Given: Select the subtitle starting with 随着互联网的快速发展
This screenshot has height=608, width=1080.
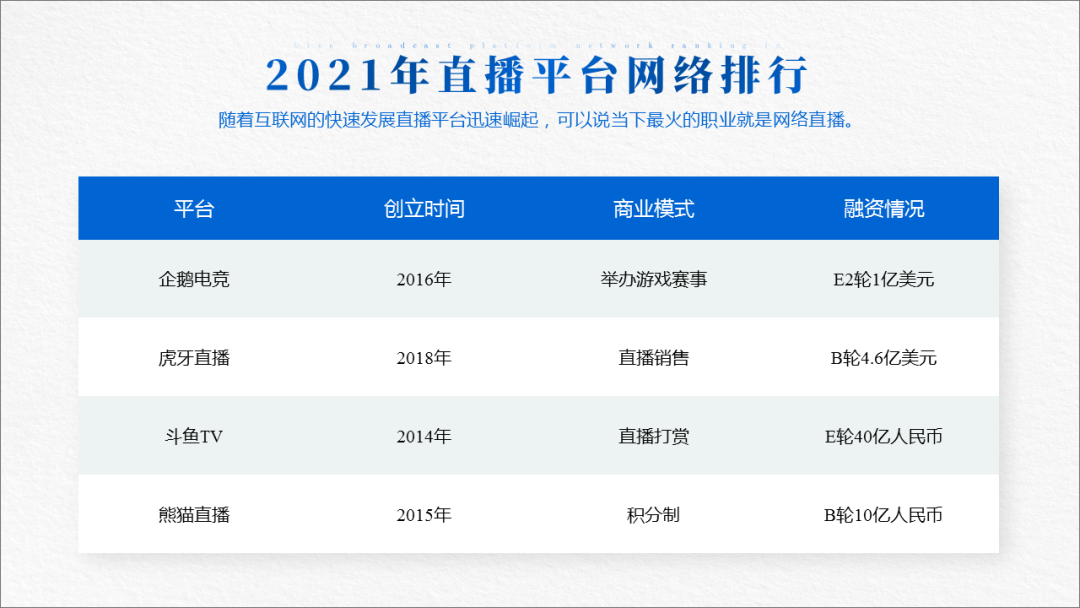Looking at the screenshot, I should (x=537, y=120).
